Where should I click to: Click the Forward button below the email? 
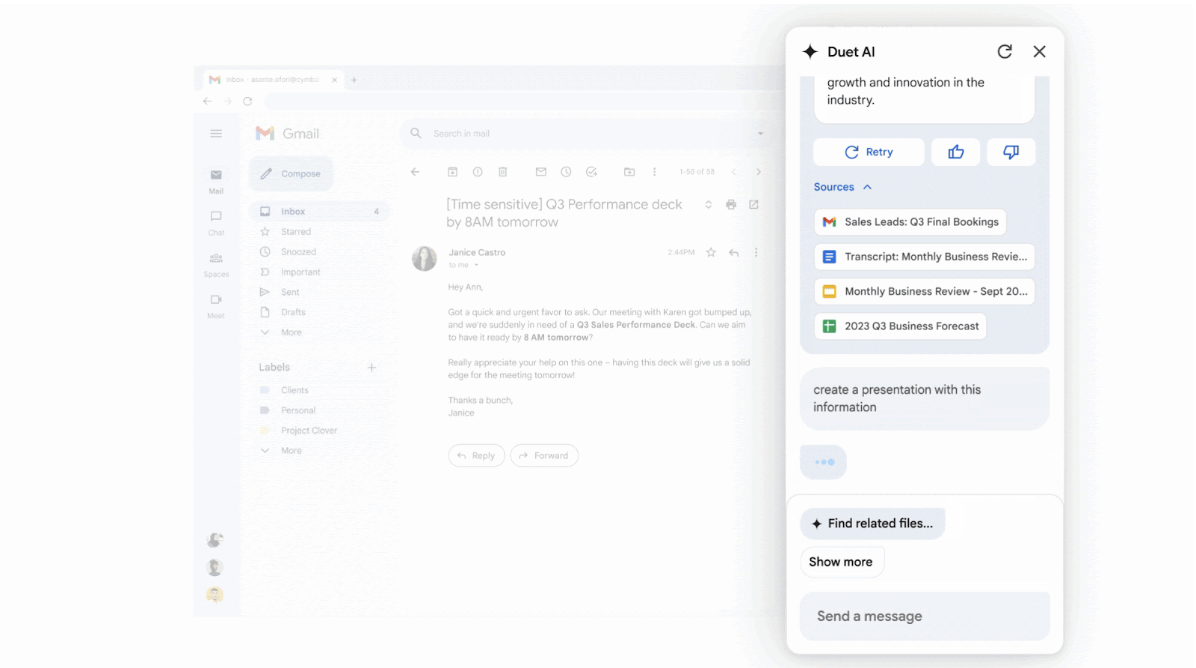tap(544, 455)
